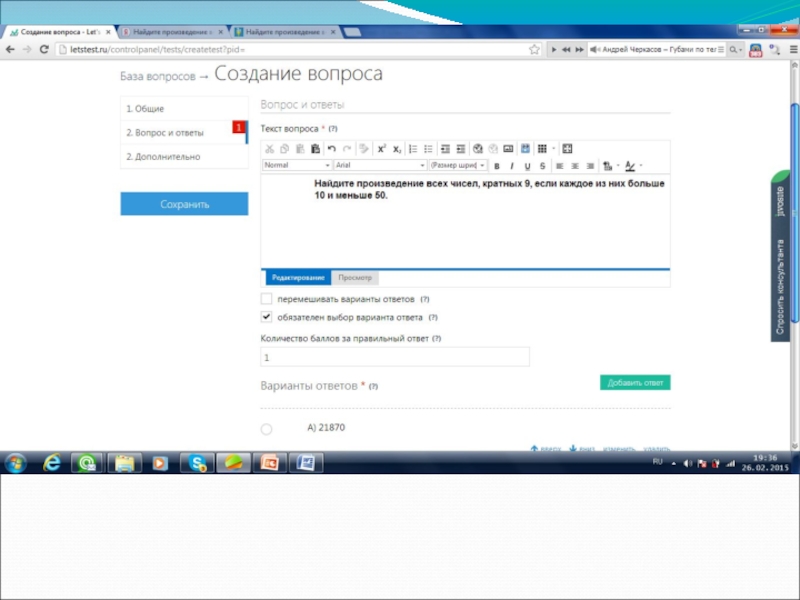Viewport: 800px width, 600px height.
Task: Toggle full screen editor mode
Action: [x=567, y=149]
